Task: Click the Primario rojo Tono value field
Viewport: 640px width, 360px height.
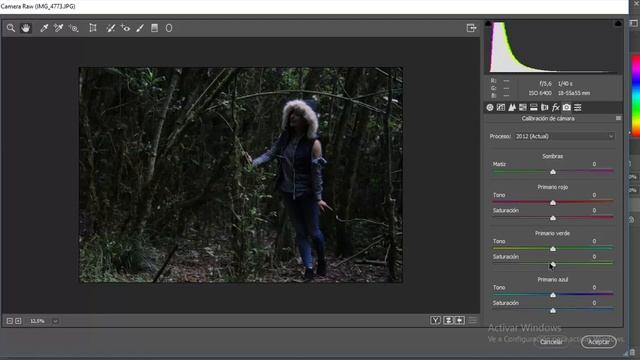Action: tap(594, 195)
